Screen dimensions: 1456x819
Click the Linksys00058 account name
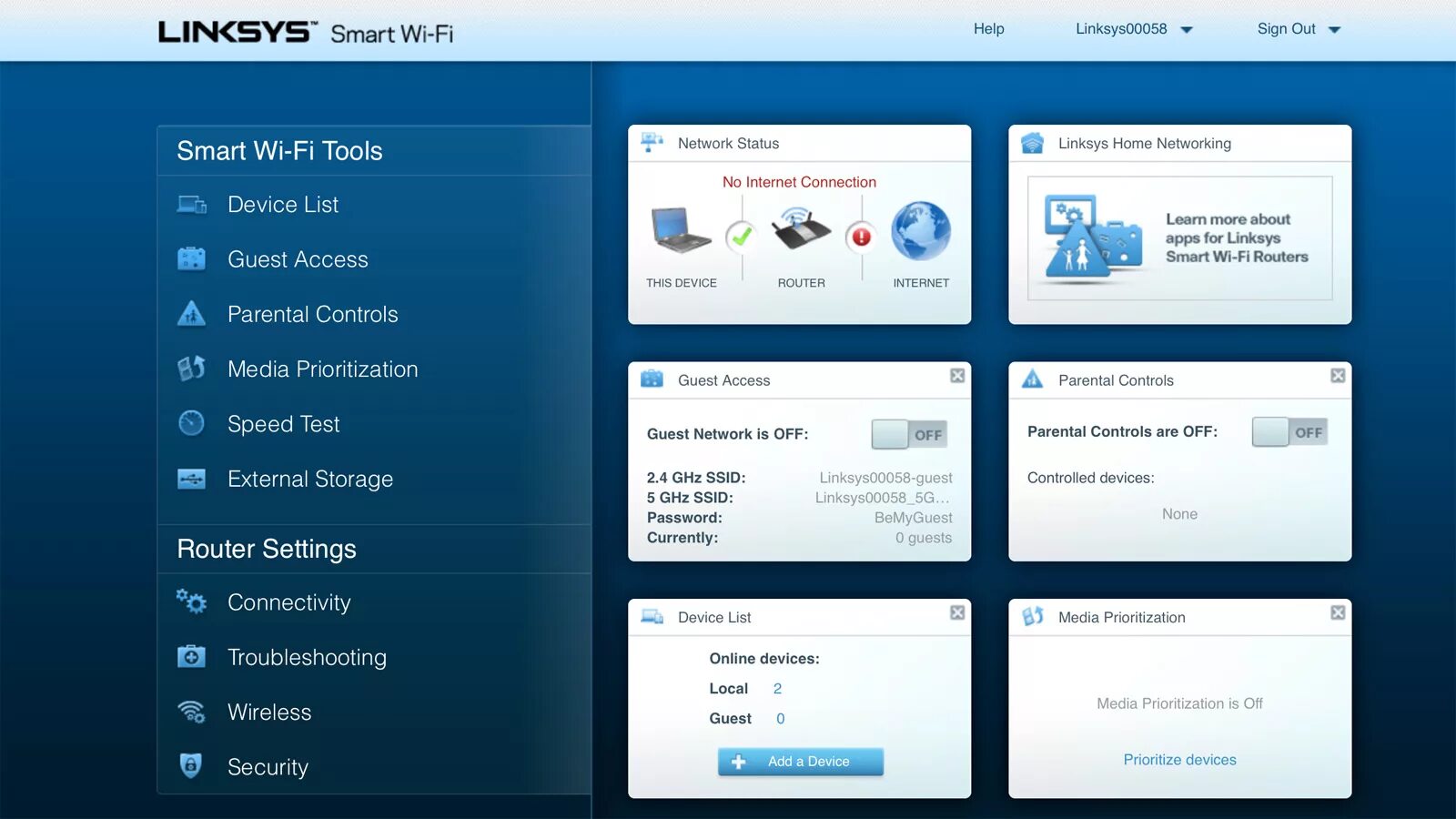pos(1121,29)
